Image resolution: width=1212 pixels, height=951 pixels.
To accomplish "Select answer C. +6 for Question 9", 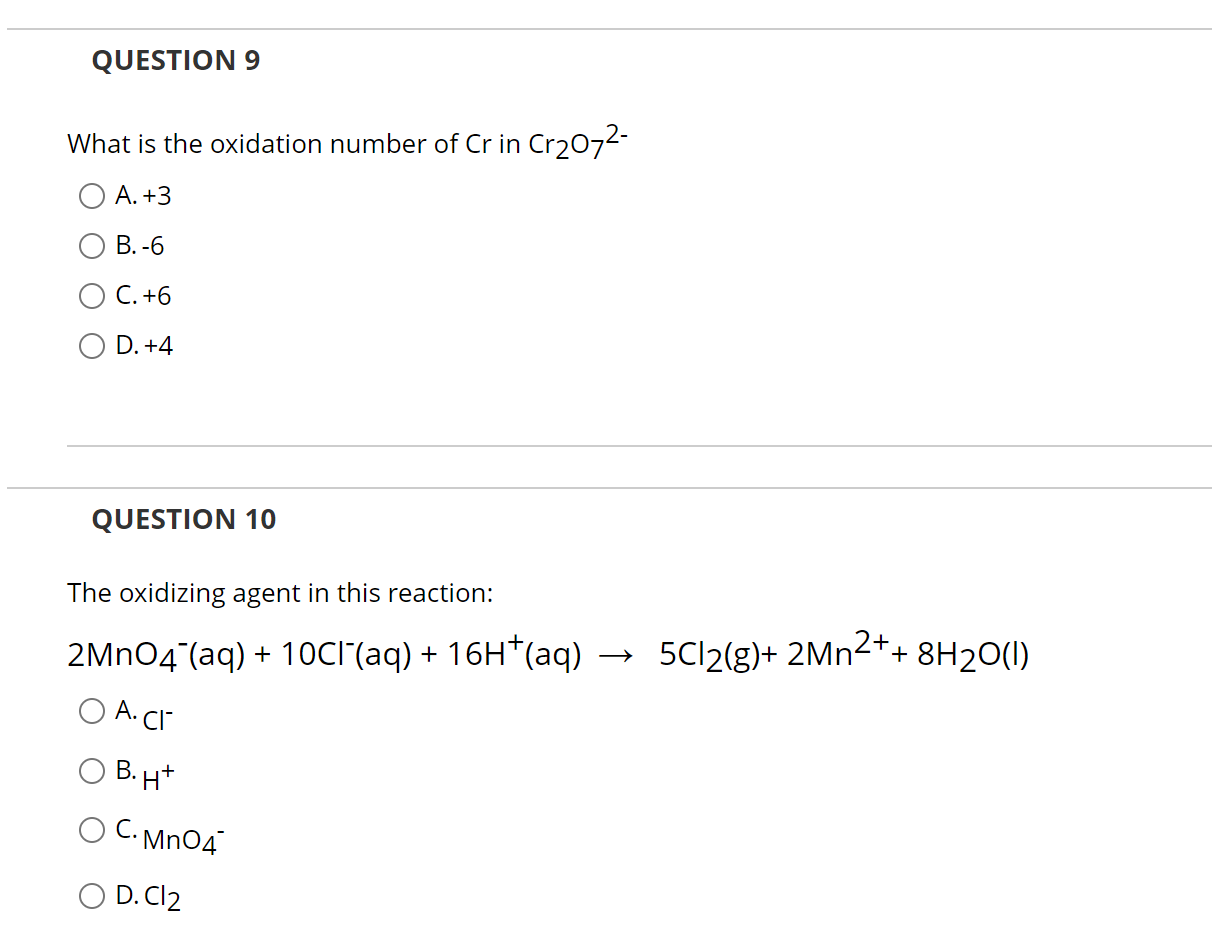I will [x=91, y=296].
